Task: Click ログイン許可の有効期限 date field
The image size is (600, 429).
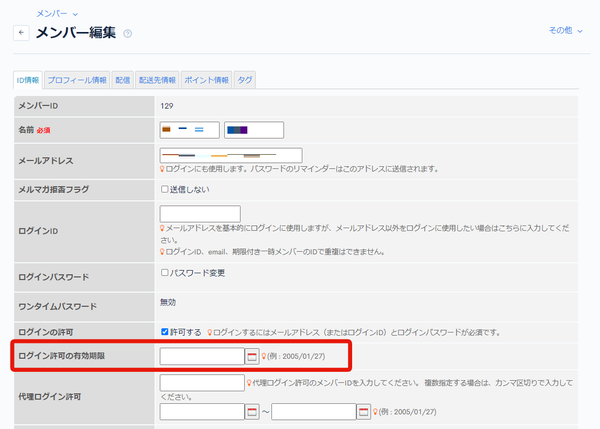Action: click(202, 356)
